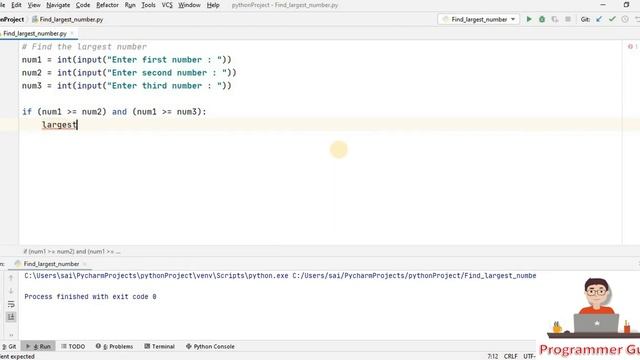640x360 pixels.
Task: Click the 'Enter second number' code line
Action: (x=129, y=73)
